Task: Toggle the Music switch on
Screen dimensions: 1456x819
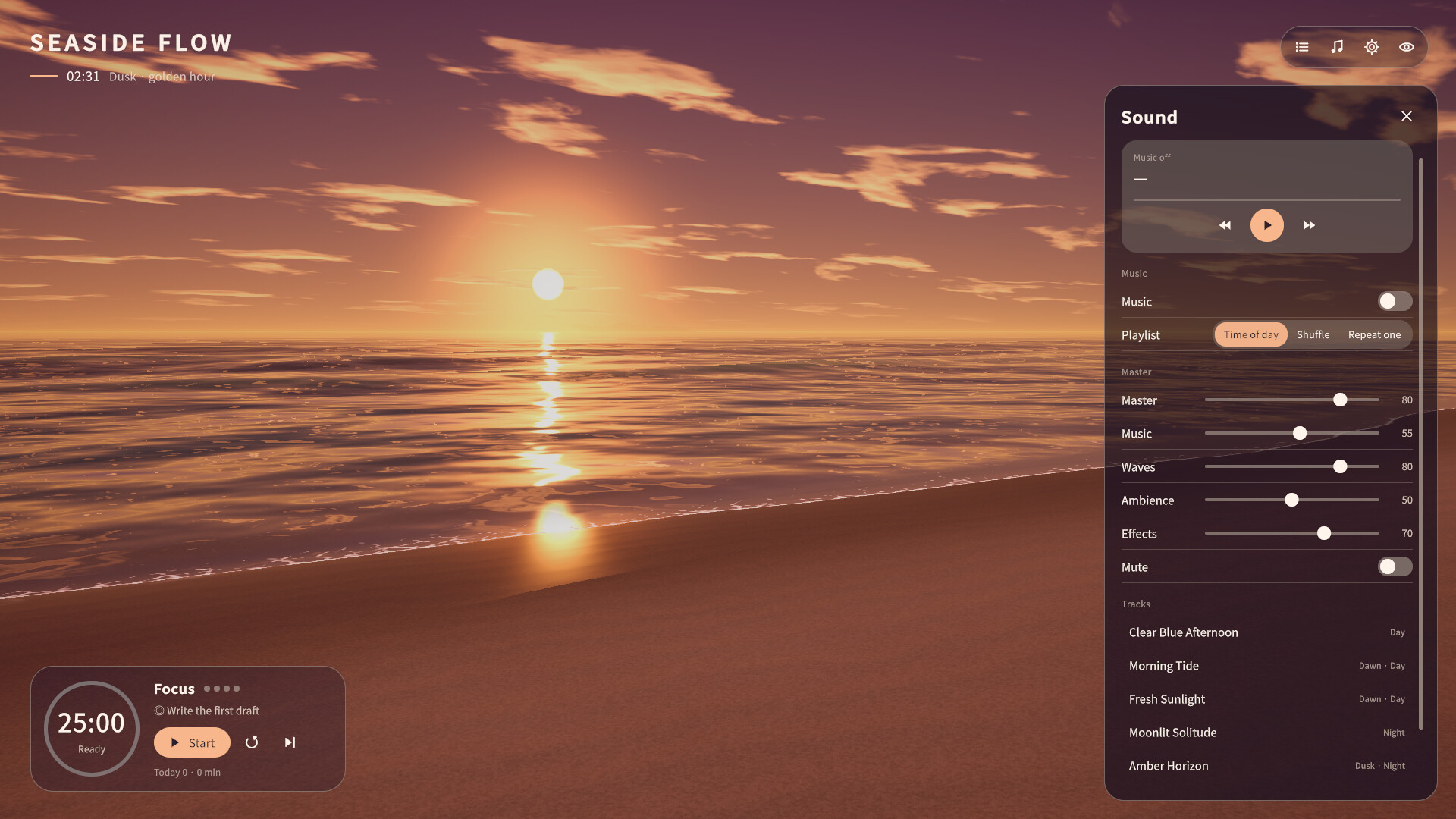Action: click(x=1395, y=301)
